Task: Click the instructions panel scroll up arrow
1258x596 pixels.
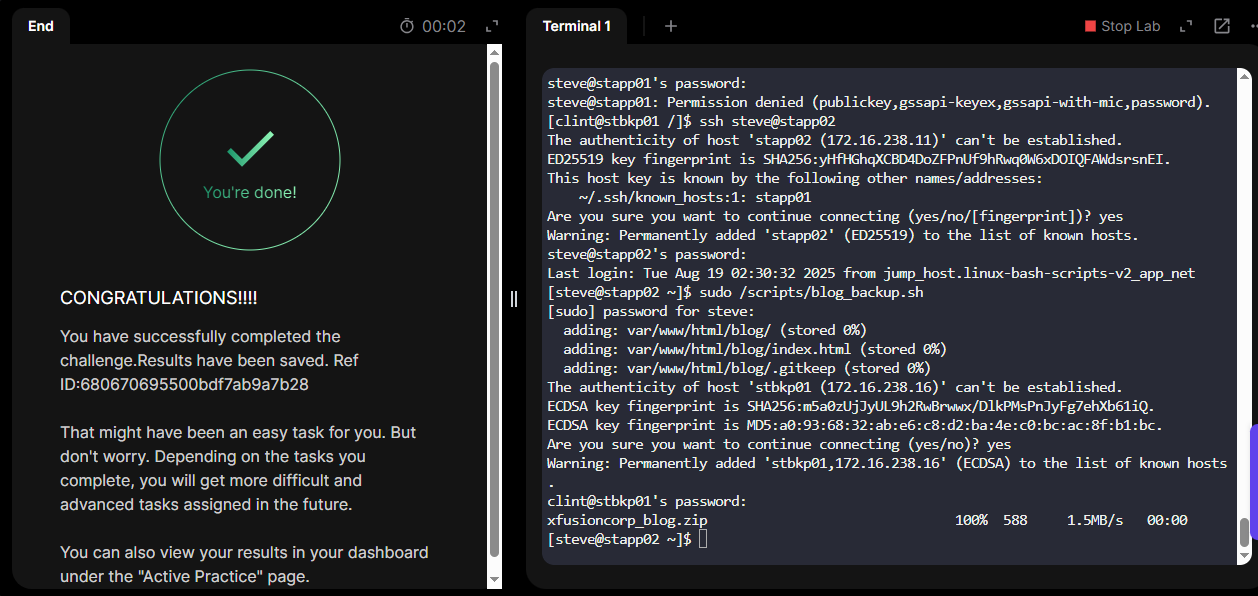Action: (x=494, y=50)
